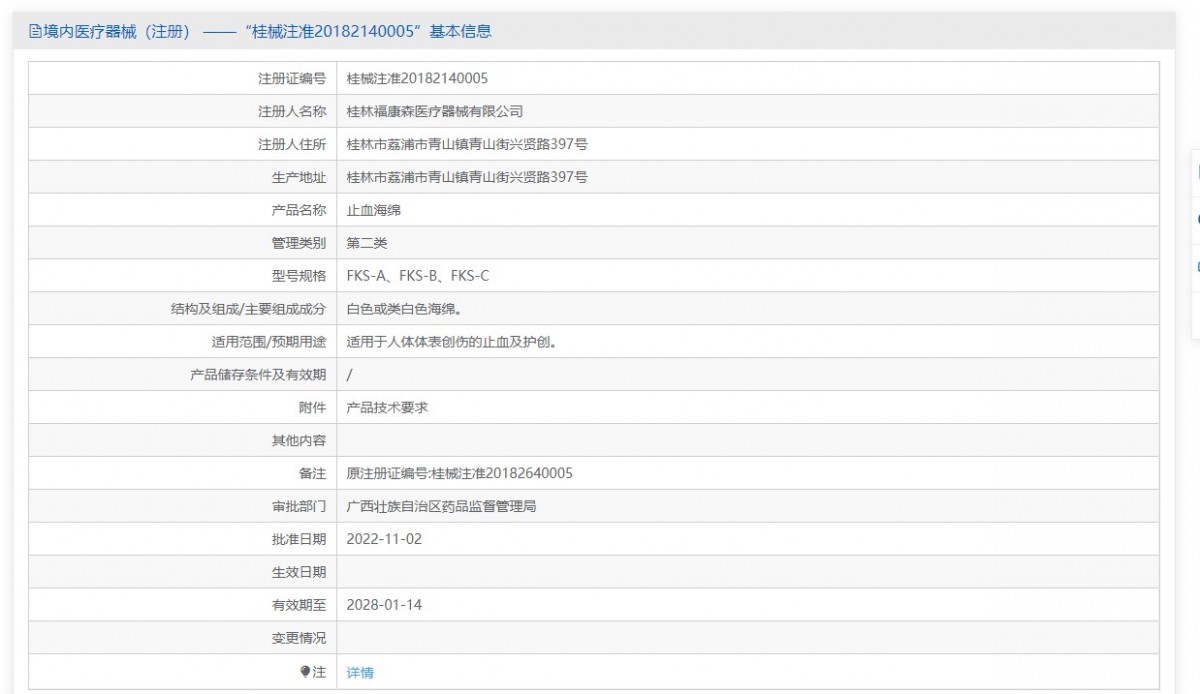
Task: Select the model value FKS-A、FKS-B、FKS-C
Action: click(x=418, y=276)
